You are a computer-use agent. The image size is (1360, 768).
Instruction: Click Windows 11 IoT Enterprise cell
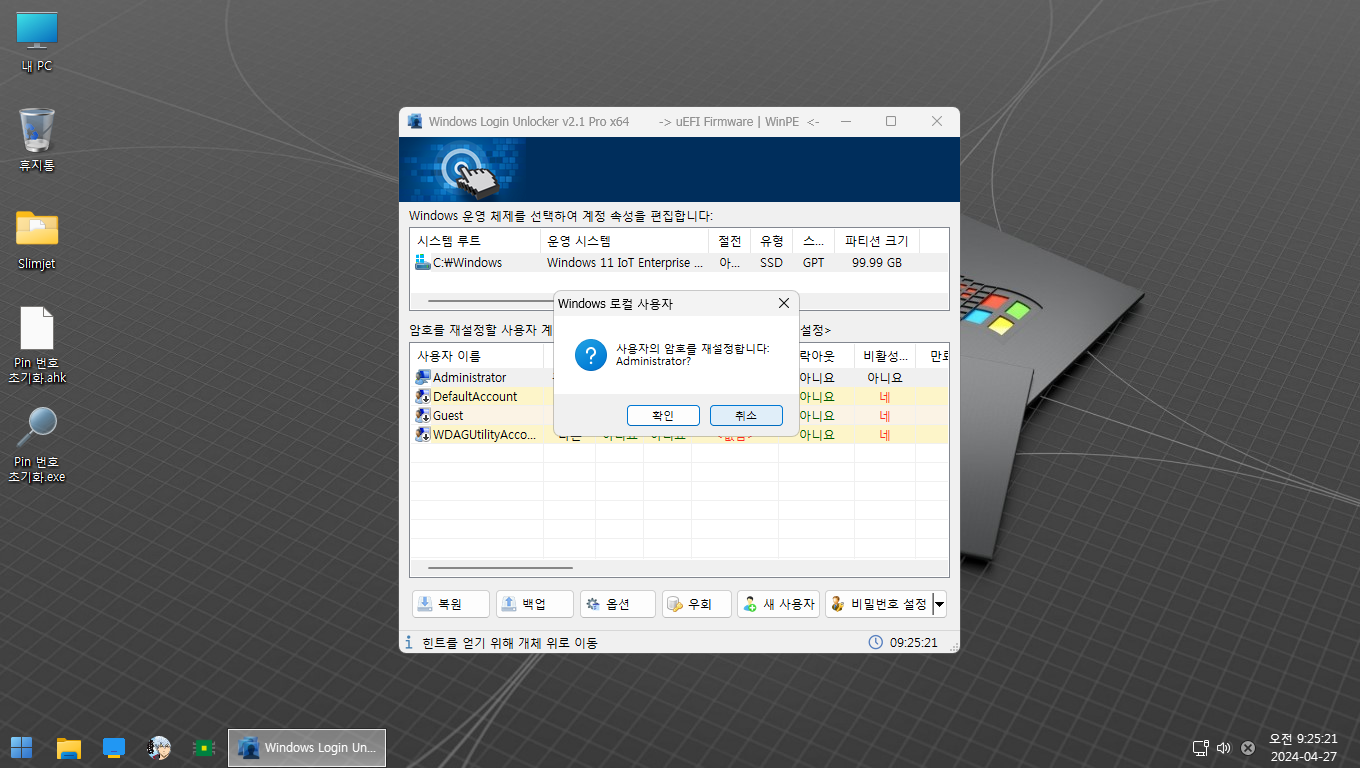point(624,262)
